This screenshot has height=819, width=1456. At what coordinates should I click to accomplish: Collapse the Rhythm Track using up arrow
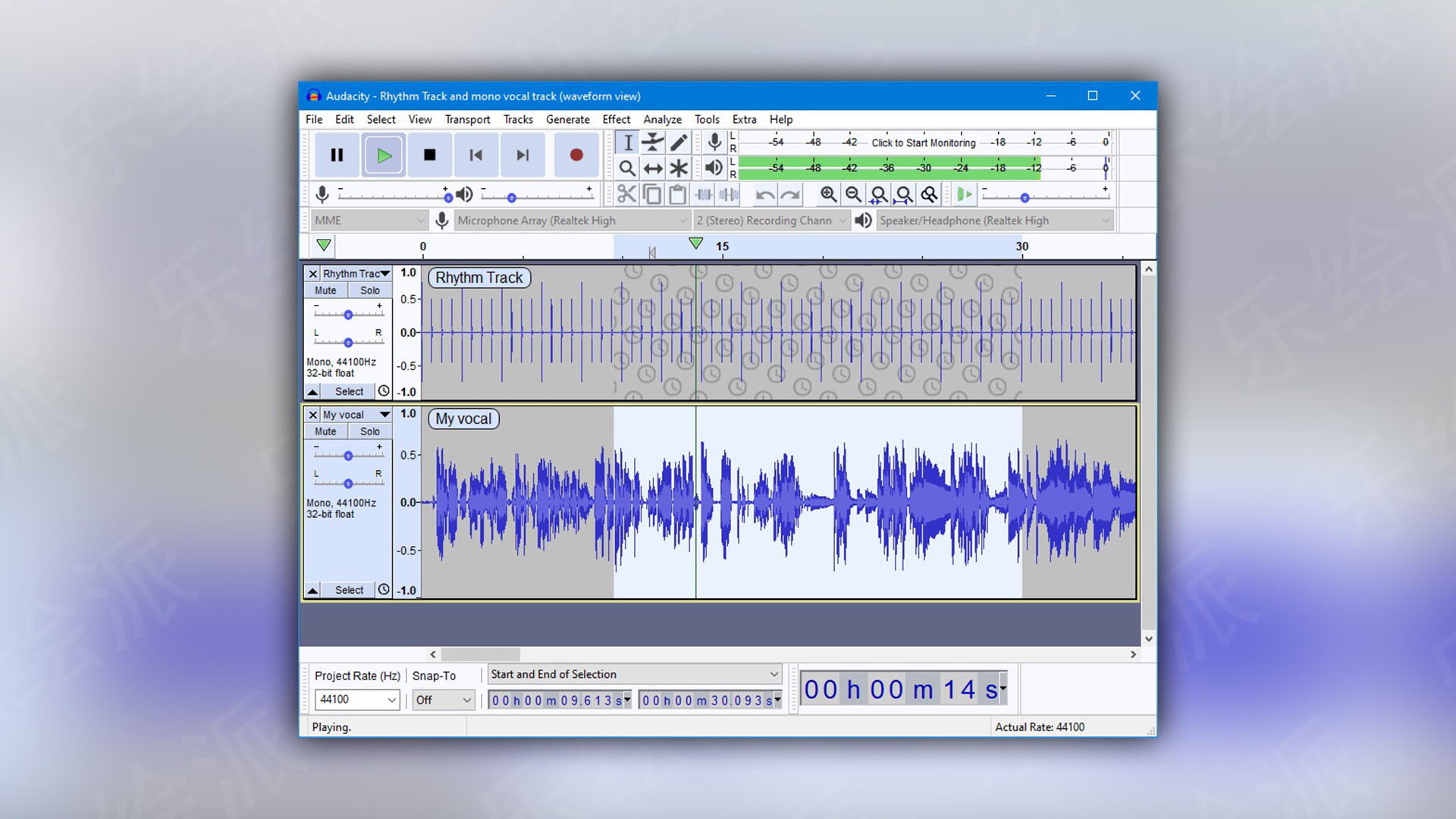312,391
